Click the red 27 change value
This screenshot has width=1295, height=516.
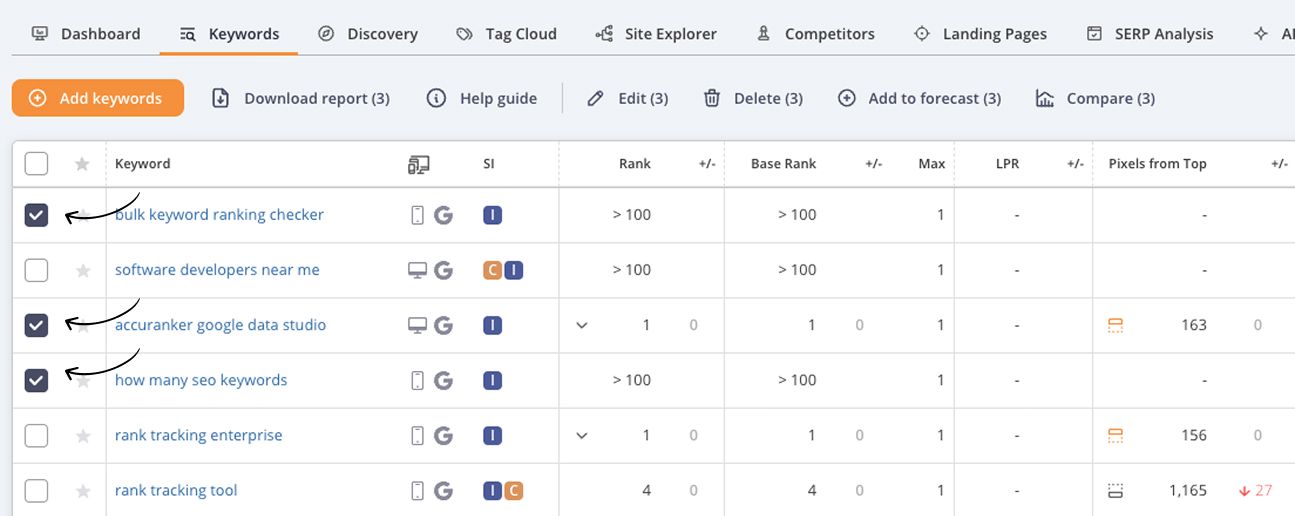[1255, 490]
